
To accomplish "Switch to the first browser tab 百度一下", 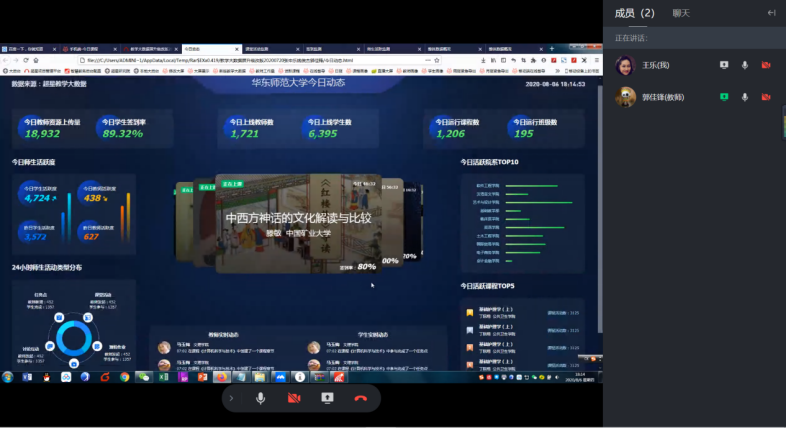I will tap(29, 49).
